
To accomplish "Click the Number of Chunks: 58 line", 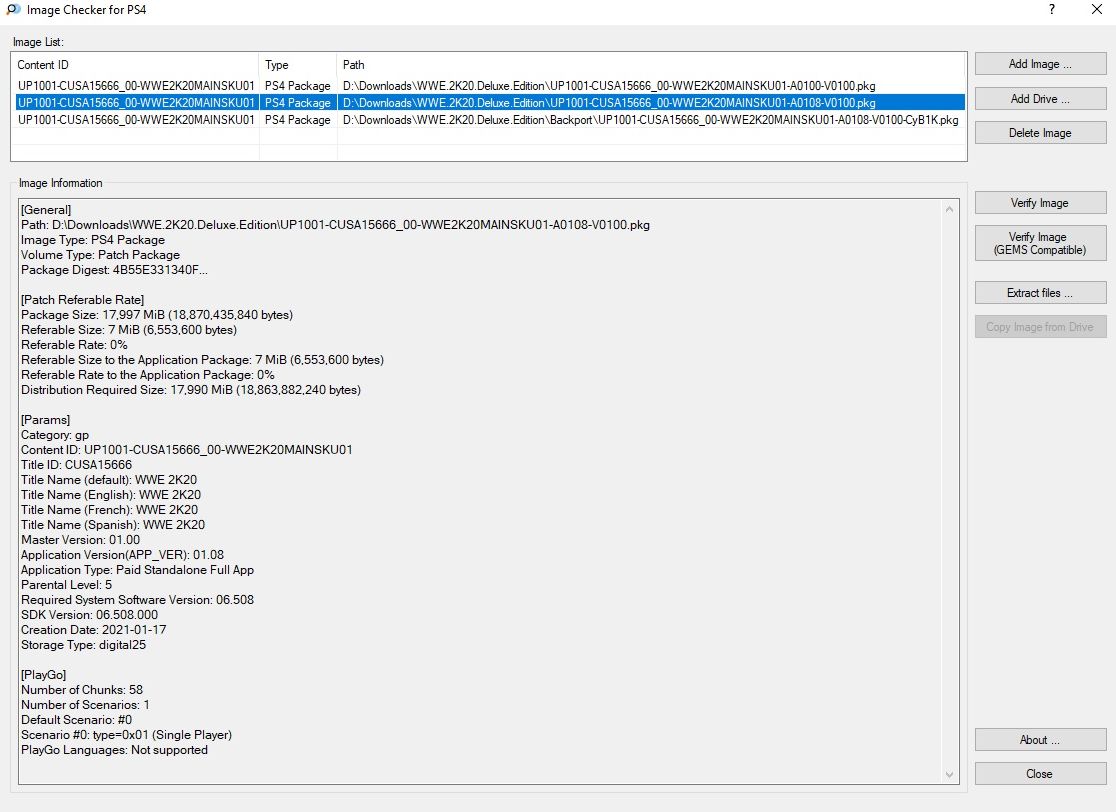I will click(x=82, y=690).
